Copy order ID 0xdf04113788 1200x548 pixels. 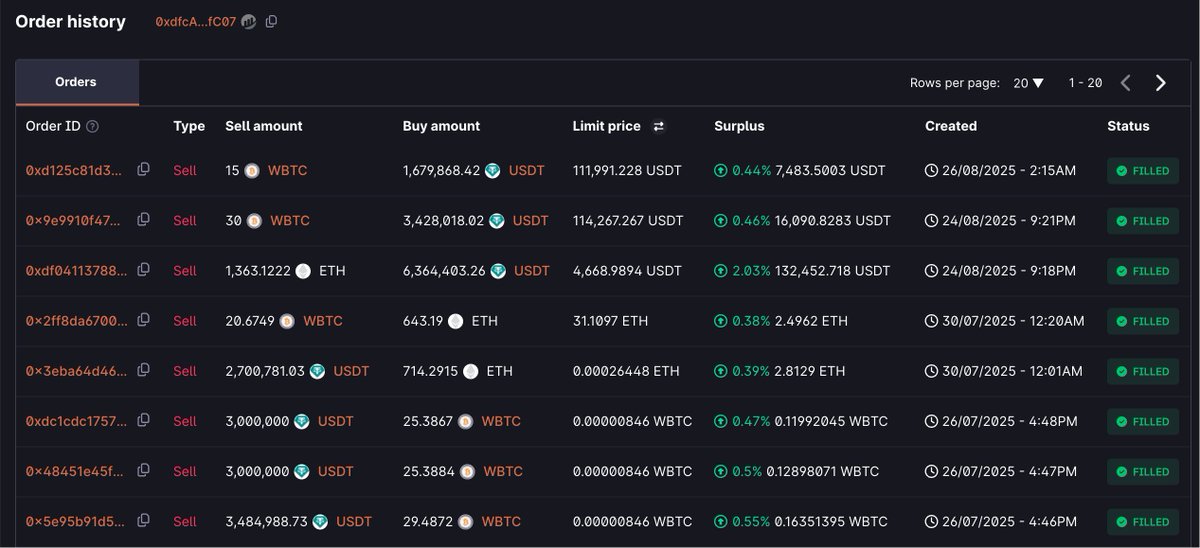pos(143,270)
